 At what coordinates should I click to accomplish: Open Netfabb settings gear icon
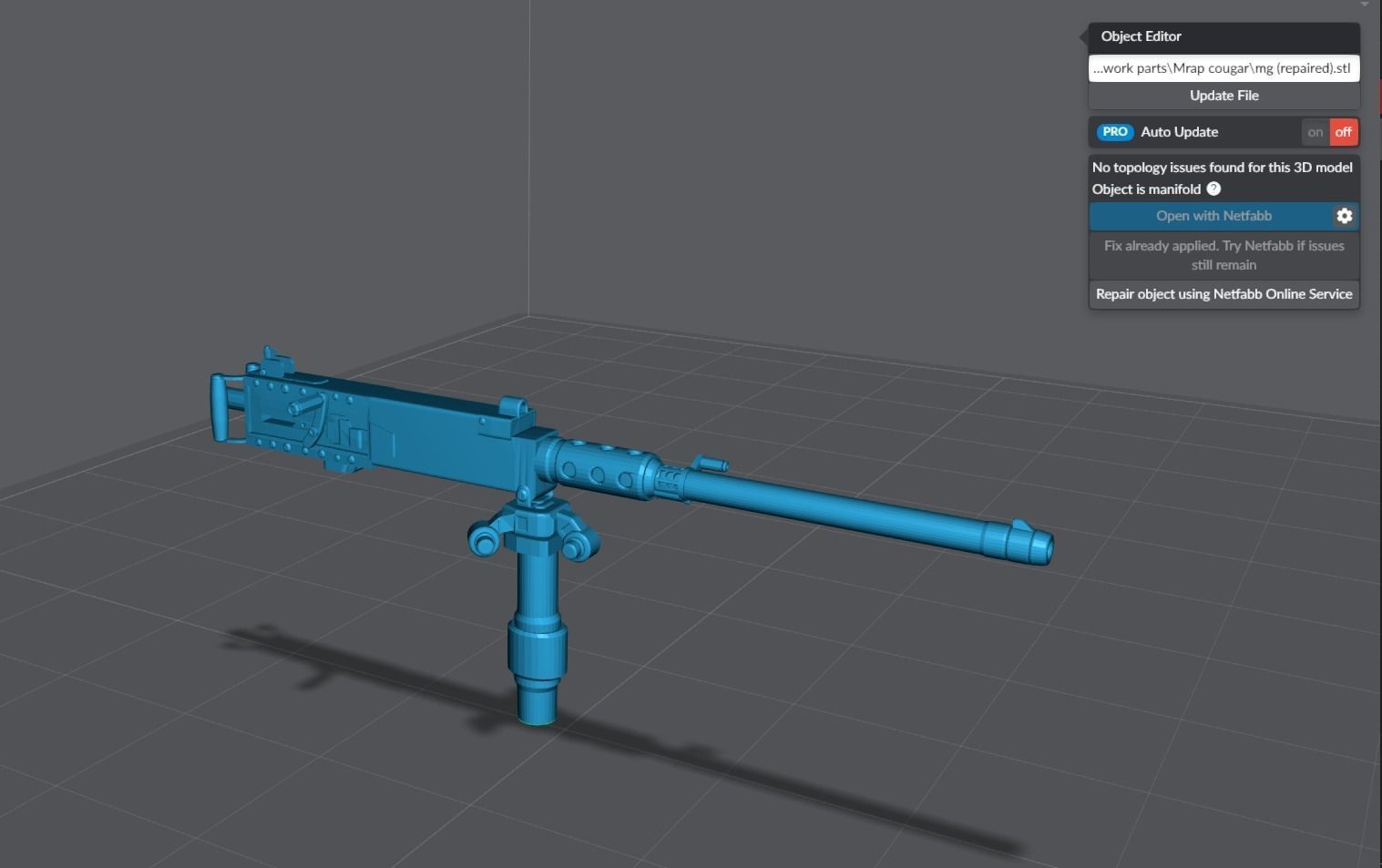tap(1345, 216)
